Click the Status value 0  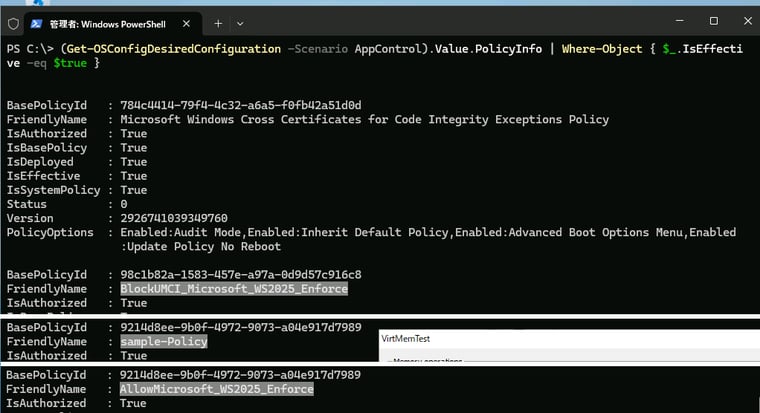pyautogui.click(x=124, y=204)
